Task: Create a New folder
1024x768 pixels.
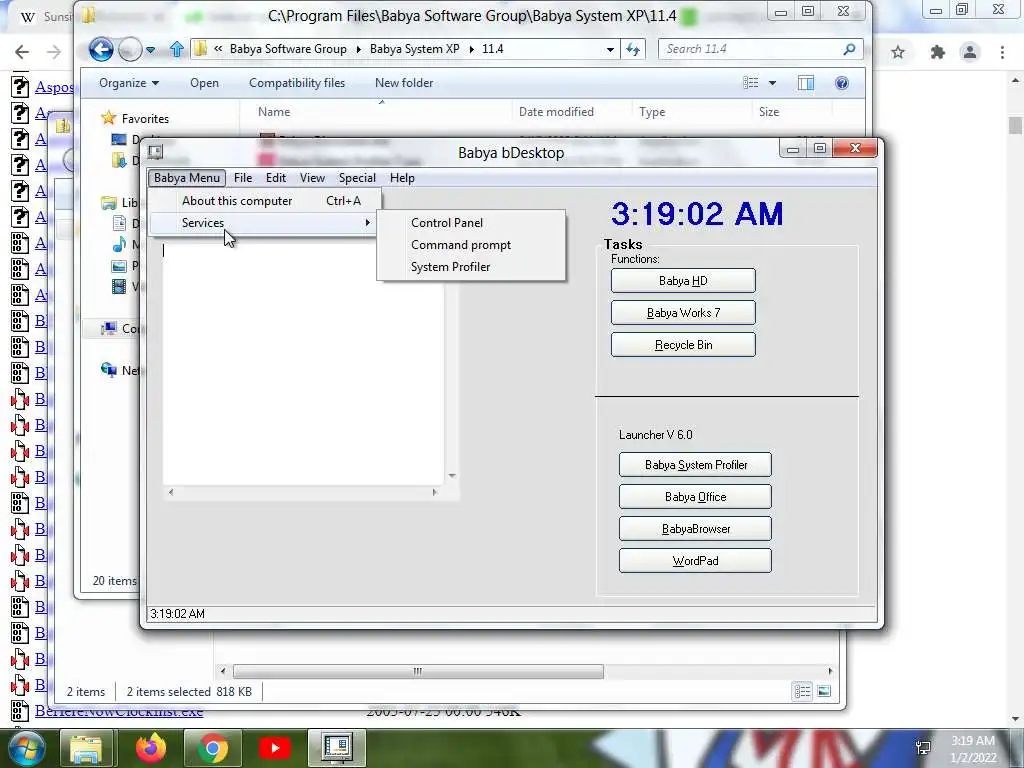Action: (x=404, y=83)
